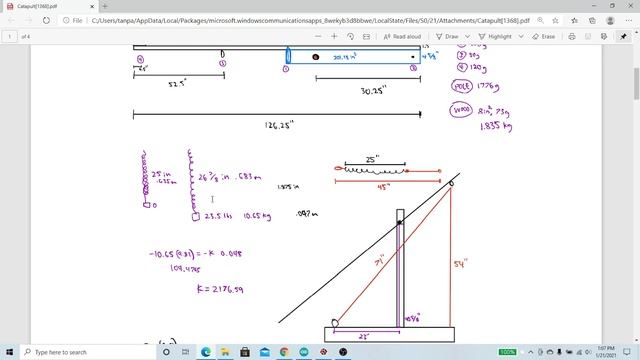Save the PDF with the save icon
640x360 pixels.
tap(588, 36)
